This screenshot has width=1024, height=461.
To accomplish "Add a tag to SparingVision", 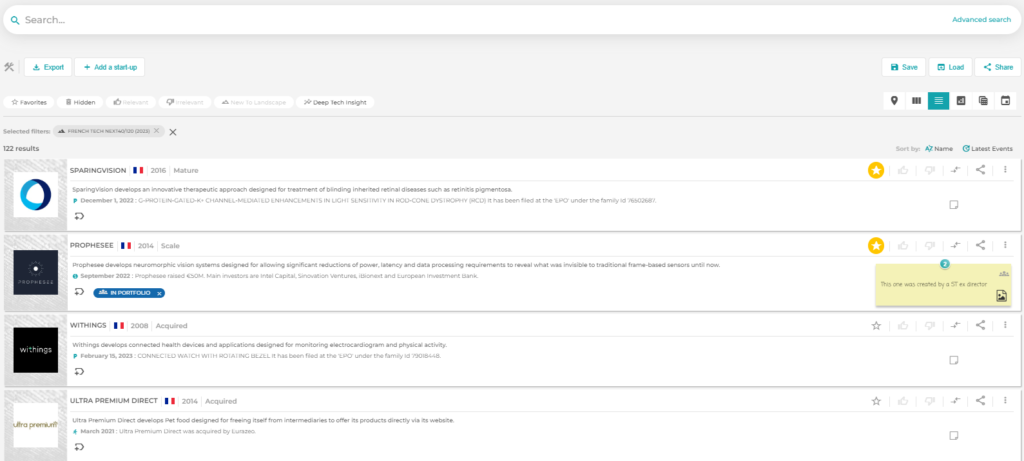I will coord(79,216).
